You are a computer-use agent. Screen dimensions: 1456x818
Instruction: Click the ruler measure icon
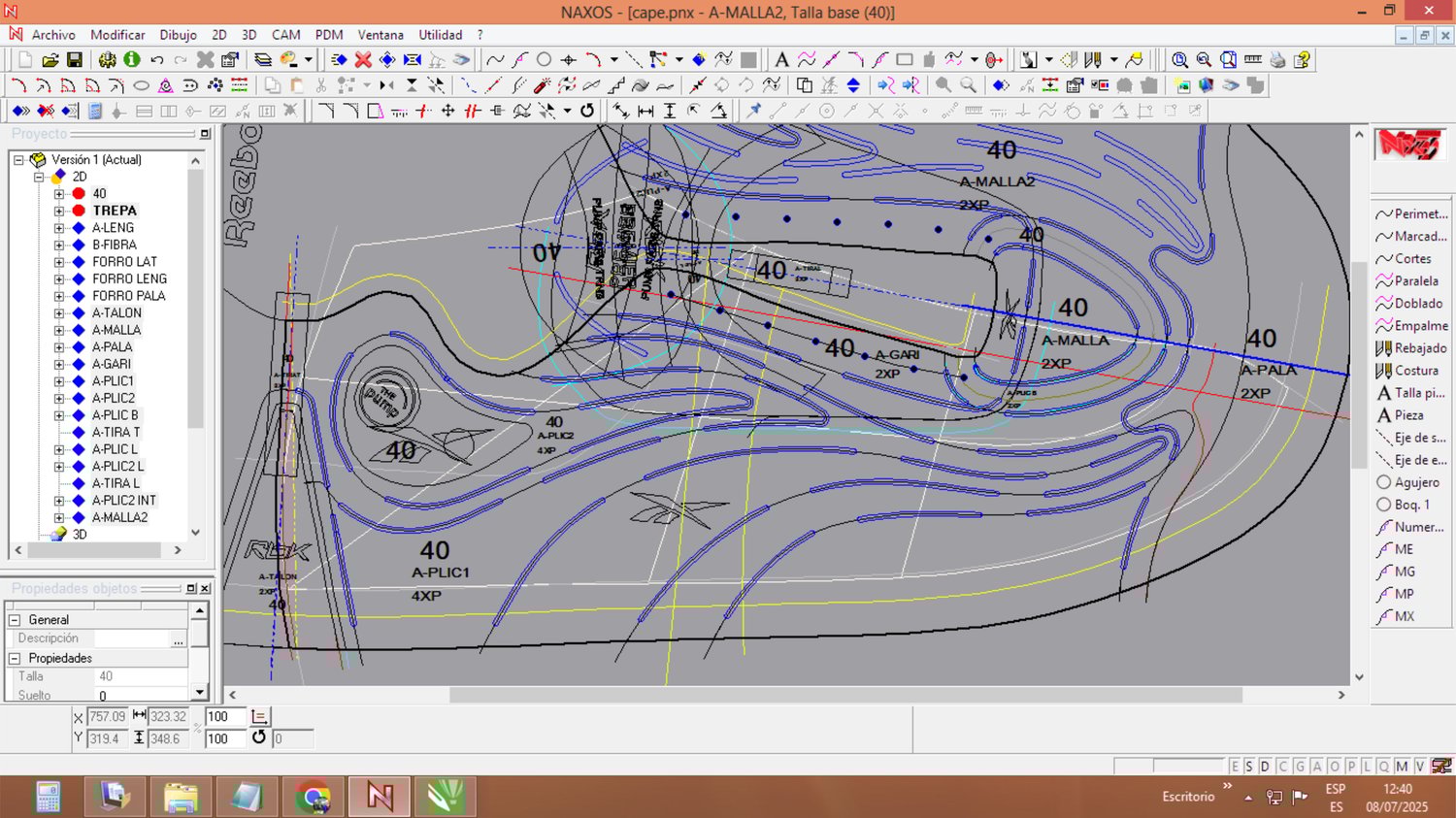1253,60
